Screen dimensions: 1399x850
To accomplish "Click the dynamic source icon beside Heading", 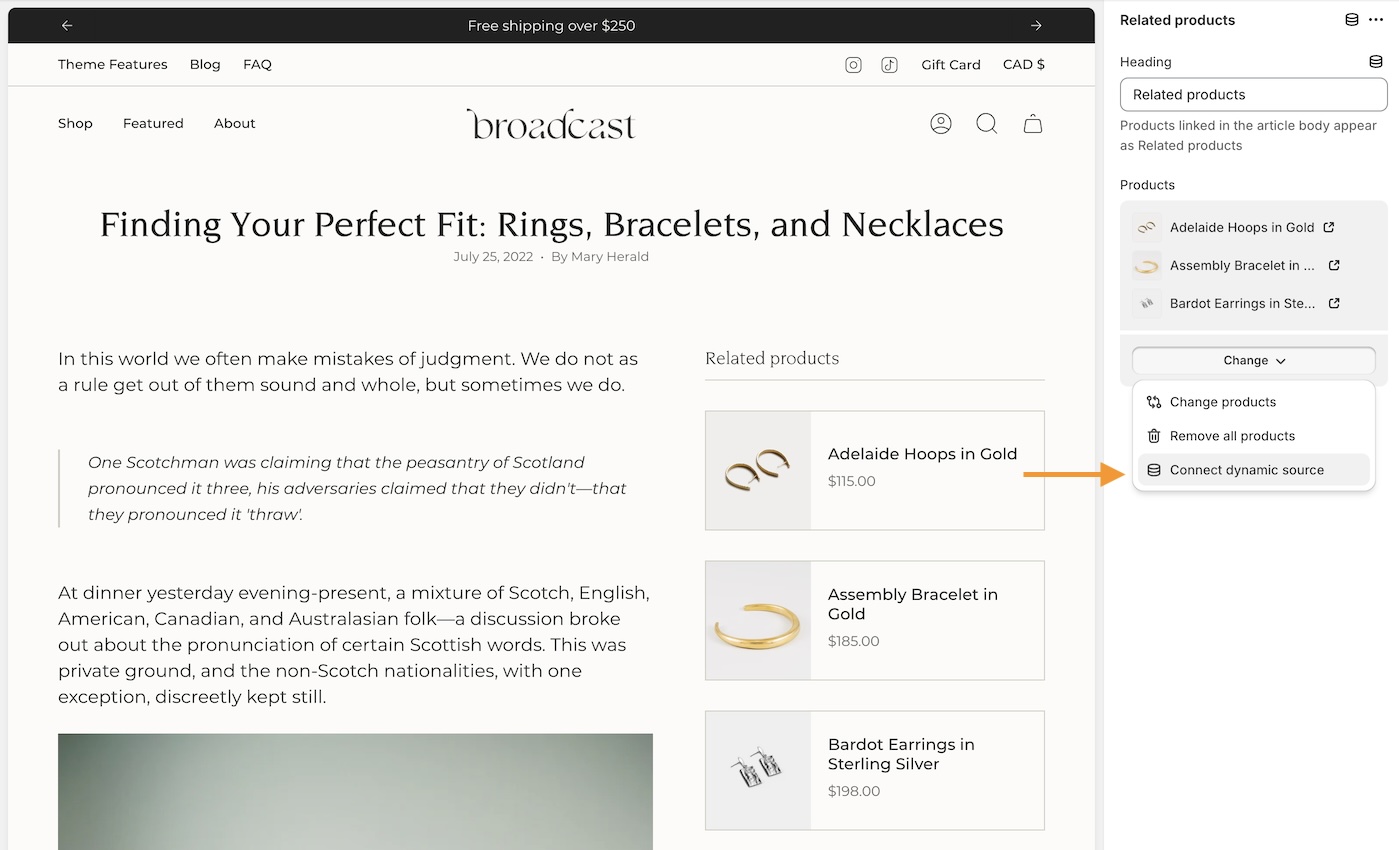I will [1375, 62].
